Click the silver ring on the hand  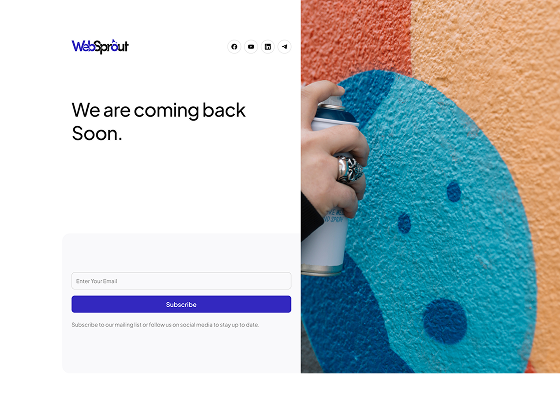(350, 169)
